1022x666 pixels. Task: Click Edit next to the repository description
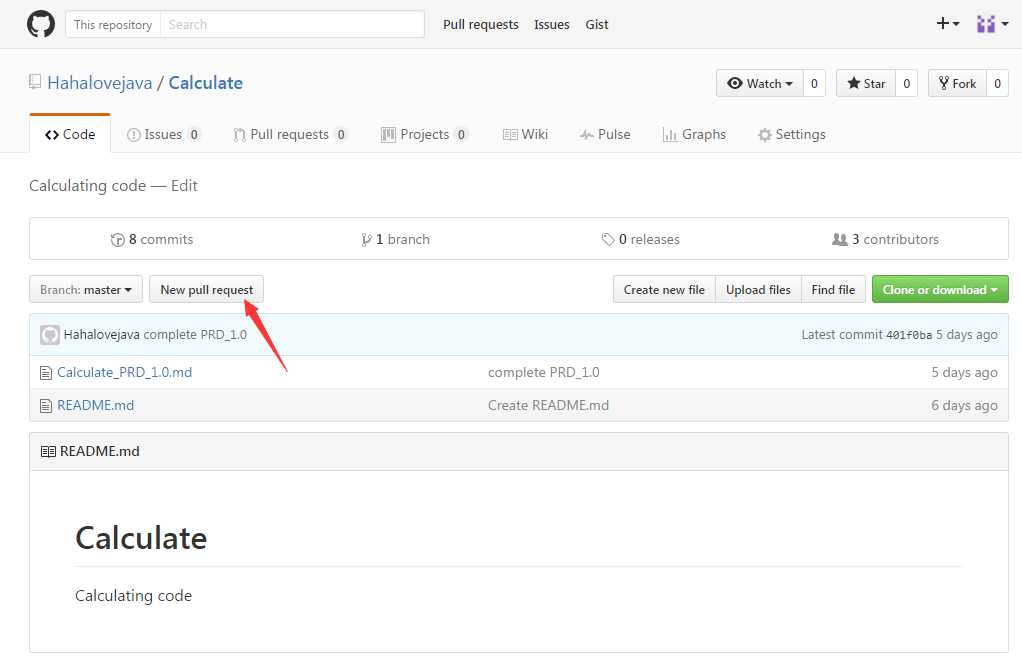(184, 186)
